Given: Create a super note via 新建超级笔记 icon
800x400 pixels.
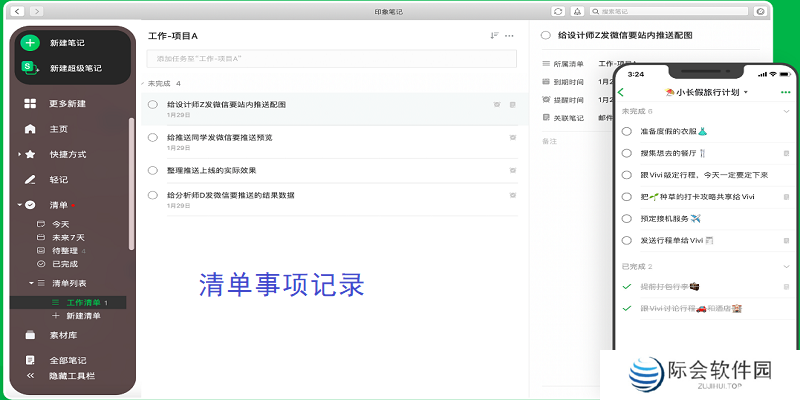Looking at the screenshot, I should [30, 68].
